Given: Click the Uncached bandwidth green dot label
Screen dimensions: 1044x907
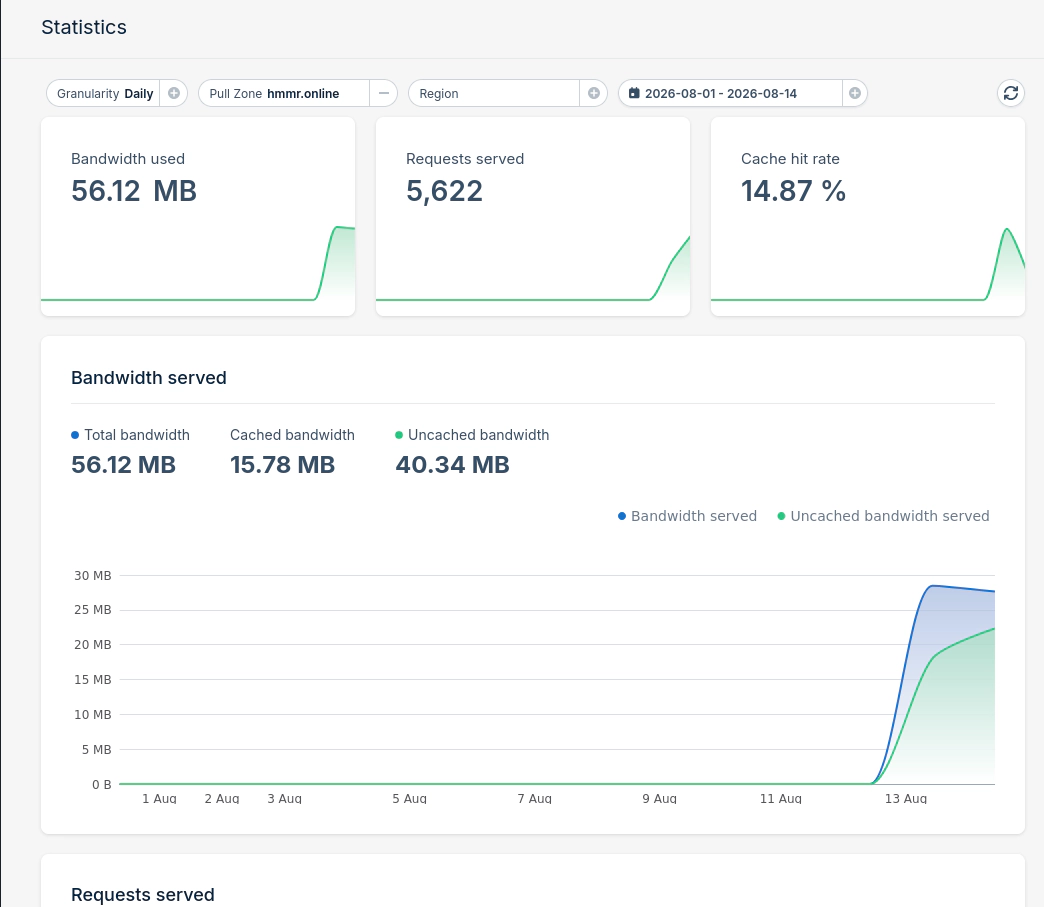Looking at the screenshot, I should (472, 435).
